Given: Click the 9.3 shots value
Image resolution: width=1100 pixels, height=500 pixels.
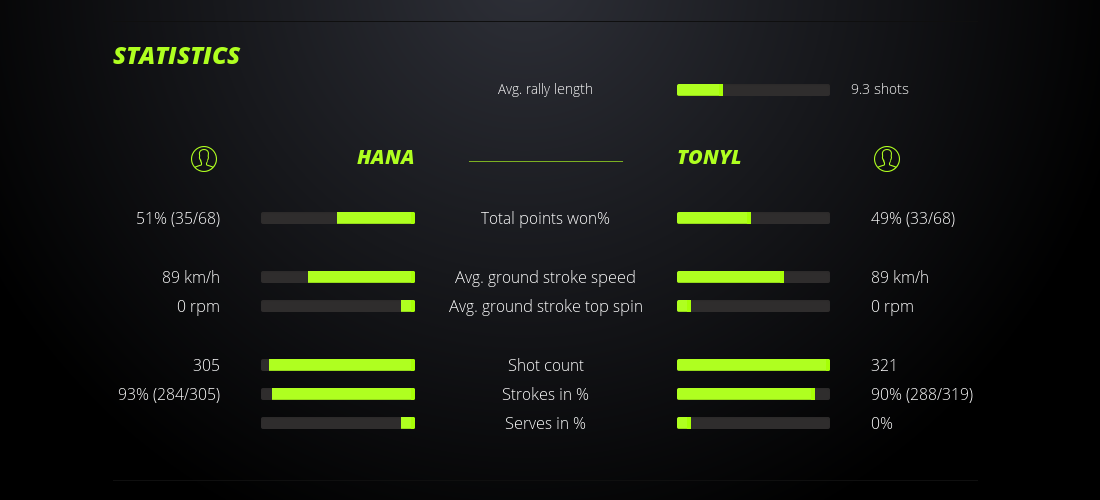Looking at the screenshot, I should pos(879,89).
